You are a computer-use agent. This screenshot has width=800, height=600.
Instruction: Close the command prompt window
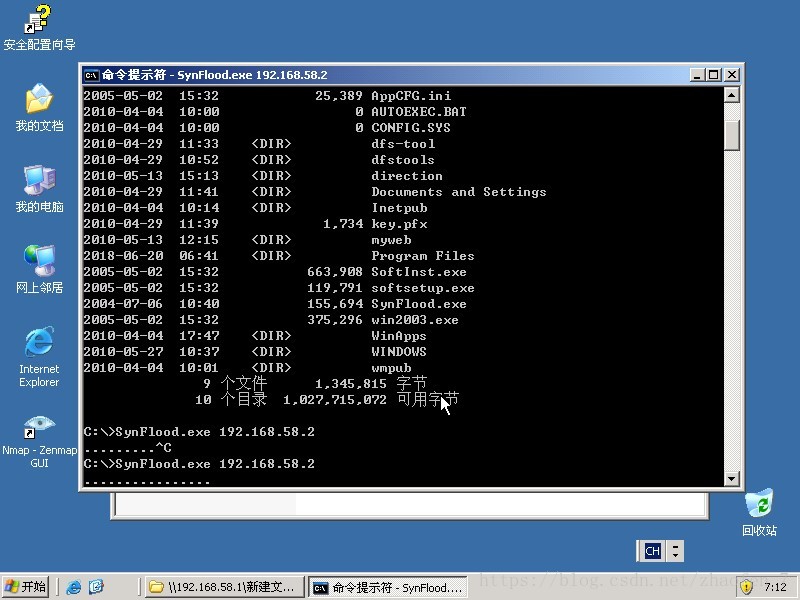pyautogui.click(x=732, y=75)
